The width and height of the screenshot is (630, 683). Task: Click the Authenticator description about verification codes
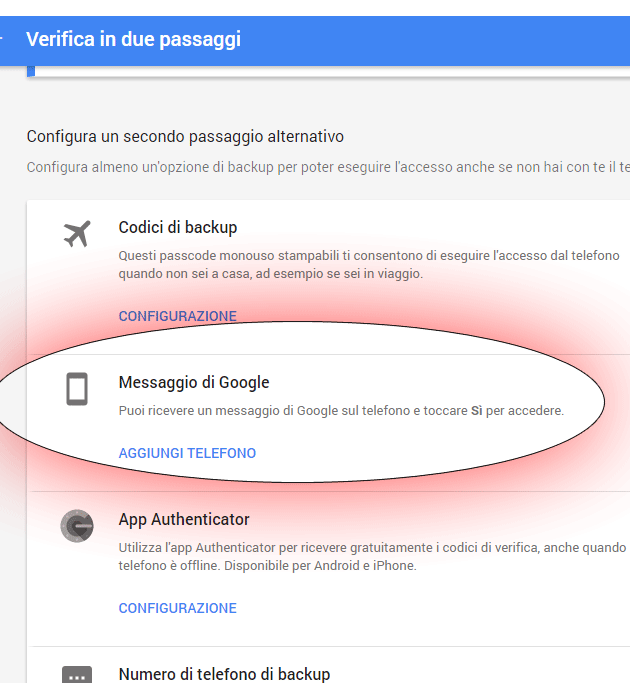372,556
